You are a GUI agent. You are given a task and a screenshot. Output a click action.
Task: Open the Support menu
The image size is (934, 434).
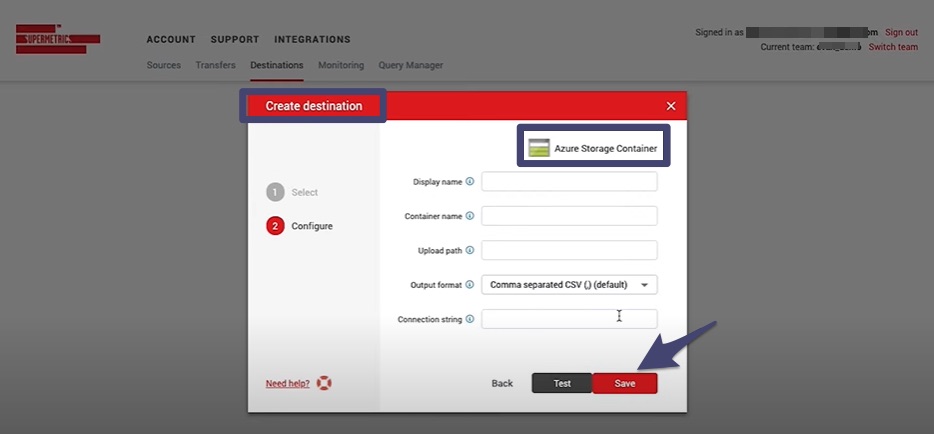pyautogui.click(x=235, y=40)
